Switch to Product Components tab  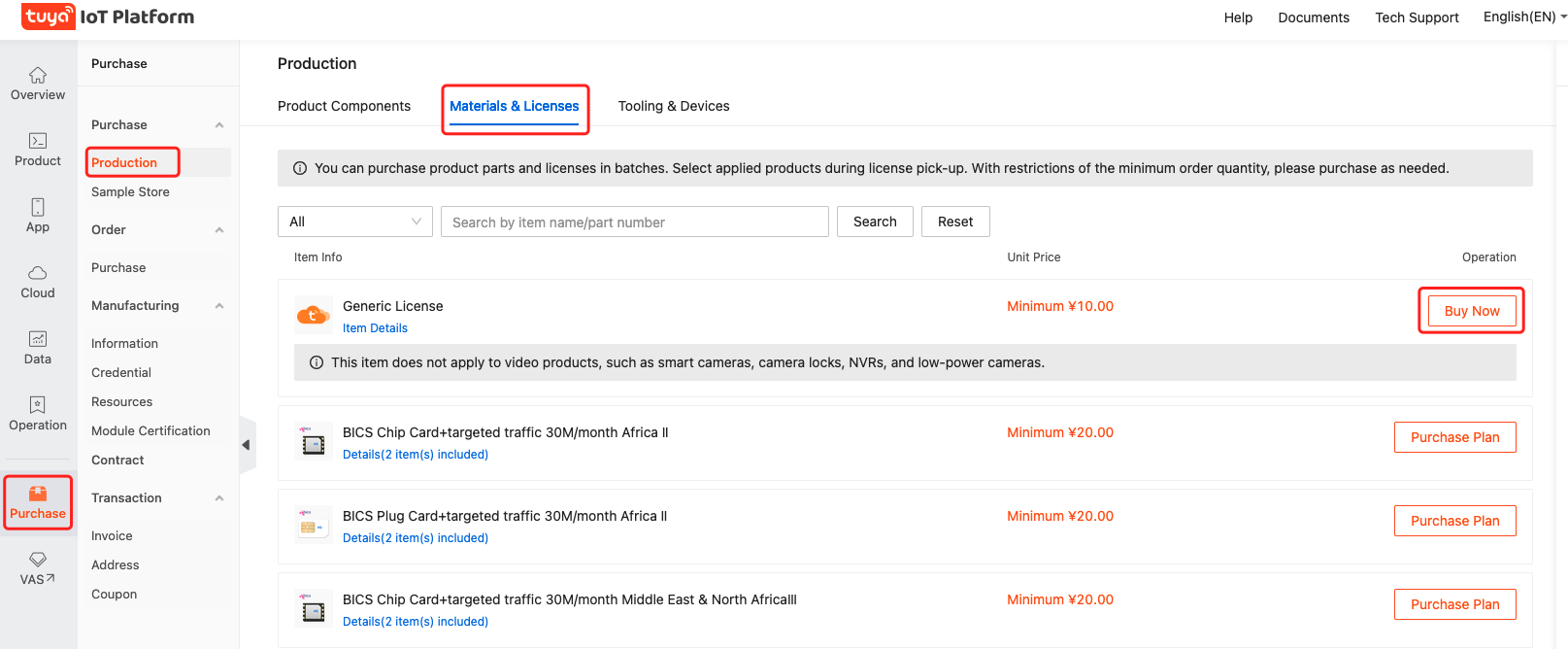(344, 106)
